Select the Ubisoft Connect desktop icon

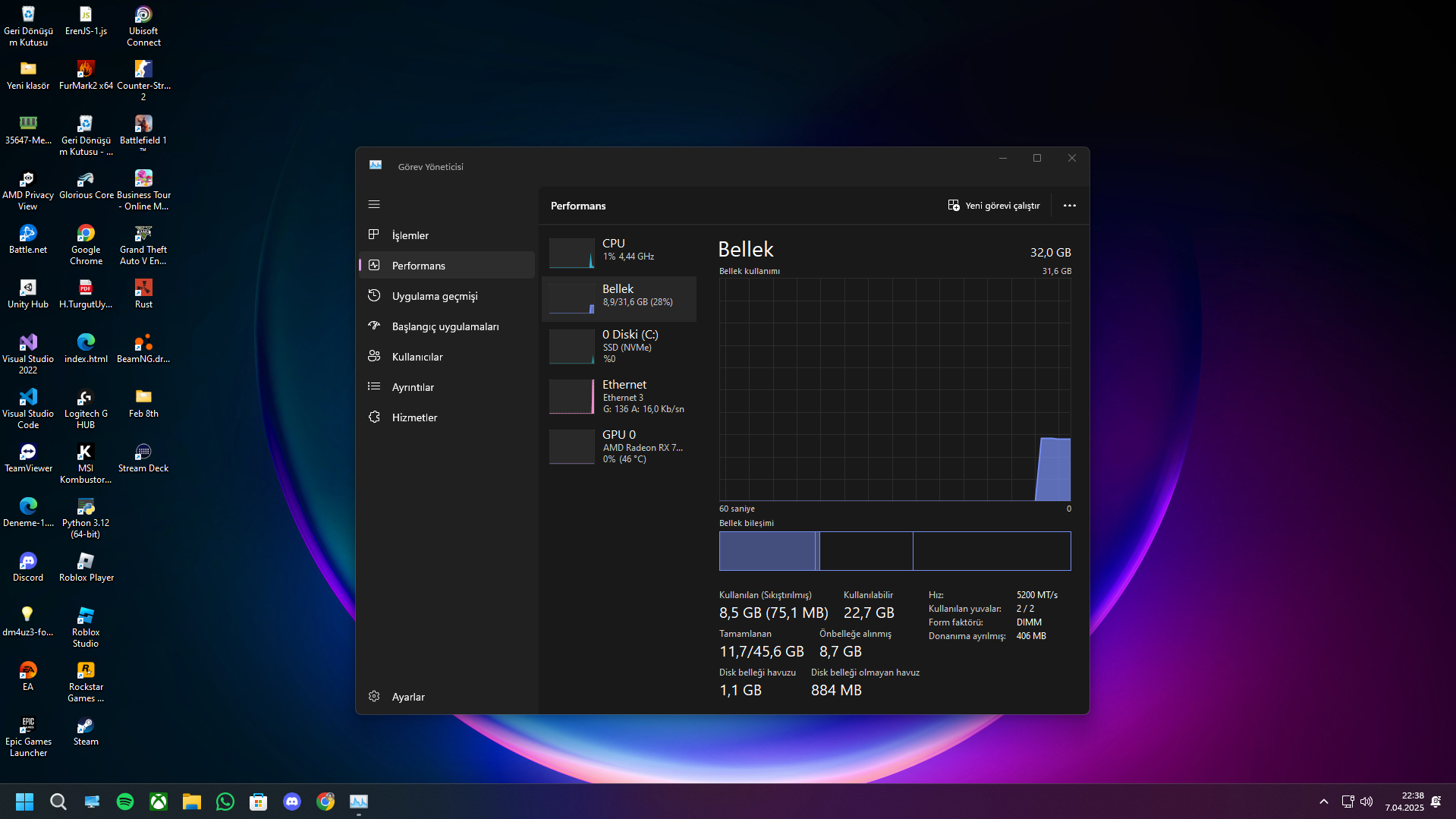tap(143, 27)
